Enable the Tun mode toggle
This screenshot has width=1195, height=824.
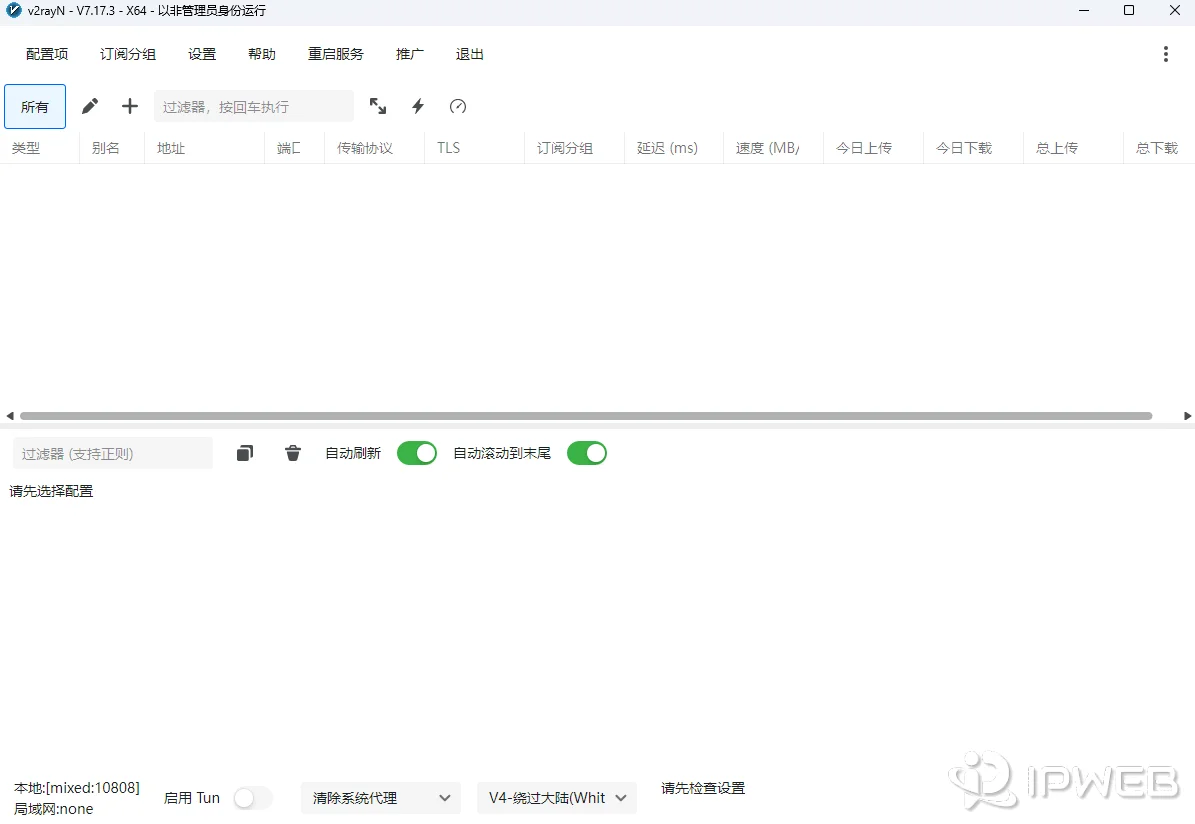pos(252,798)
